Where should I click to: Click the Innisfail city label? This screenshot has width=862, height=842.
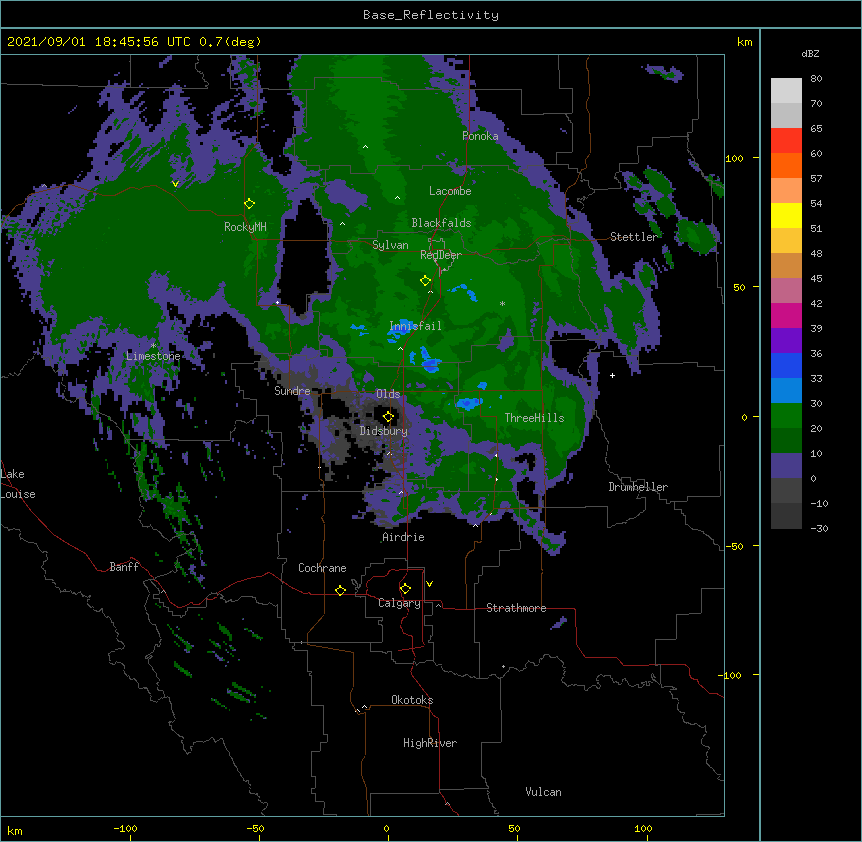[416, 326]
